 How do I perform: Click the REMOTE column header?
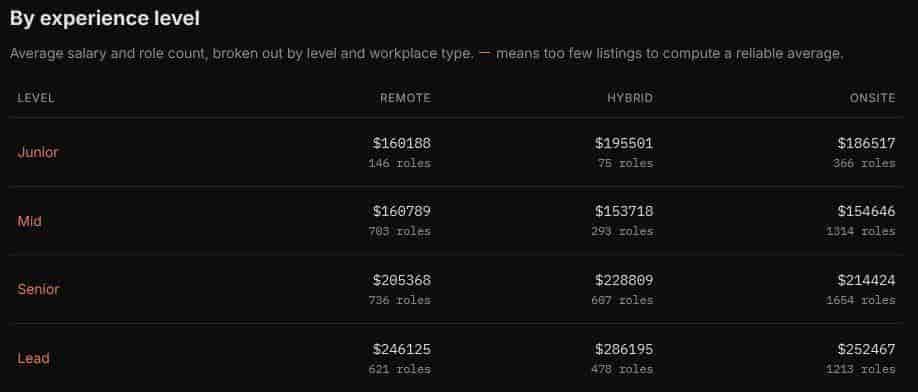[x=405, y=98]
